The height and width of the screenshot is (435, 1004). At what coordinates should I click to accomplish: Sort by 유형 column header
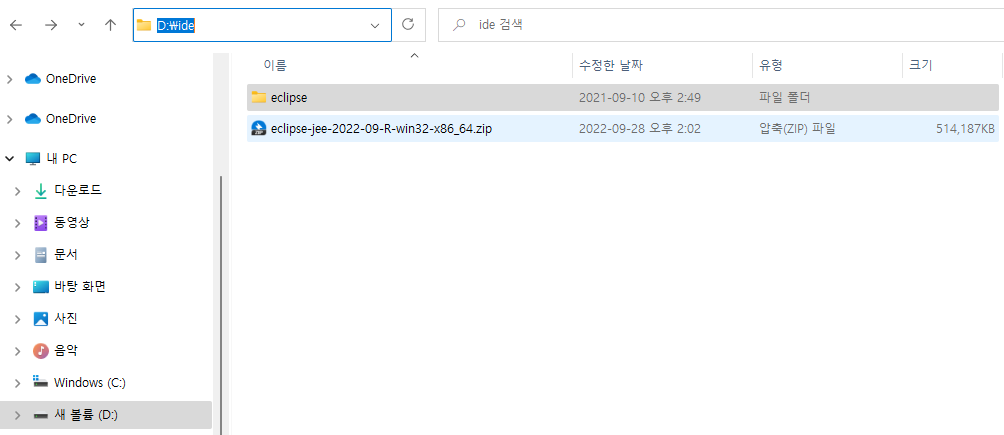tap(771, 65)
